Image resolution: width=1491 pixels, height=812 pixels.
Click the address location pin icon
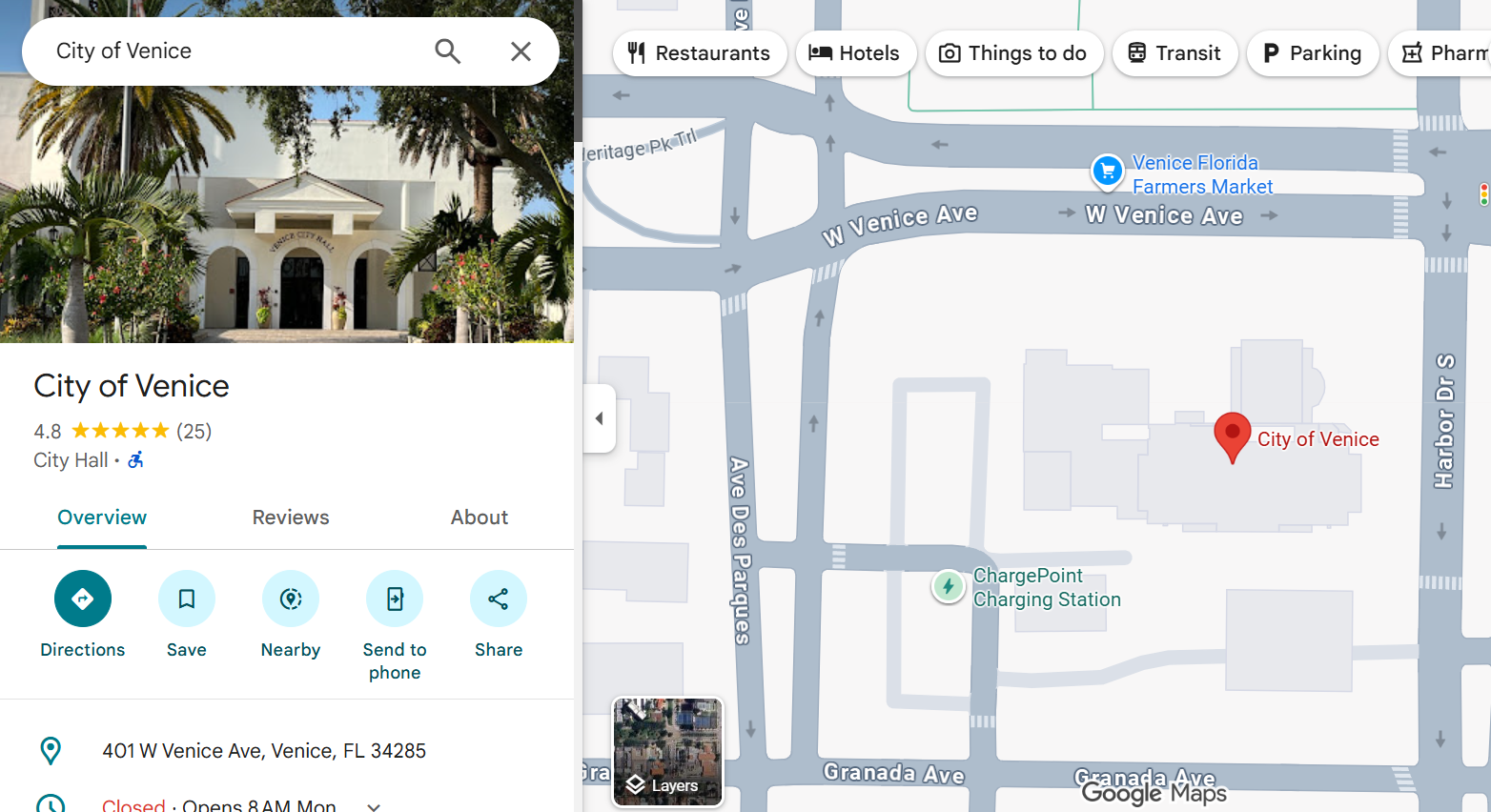click(x=51, y=751)
